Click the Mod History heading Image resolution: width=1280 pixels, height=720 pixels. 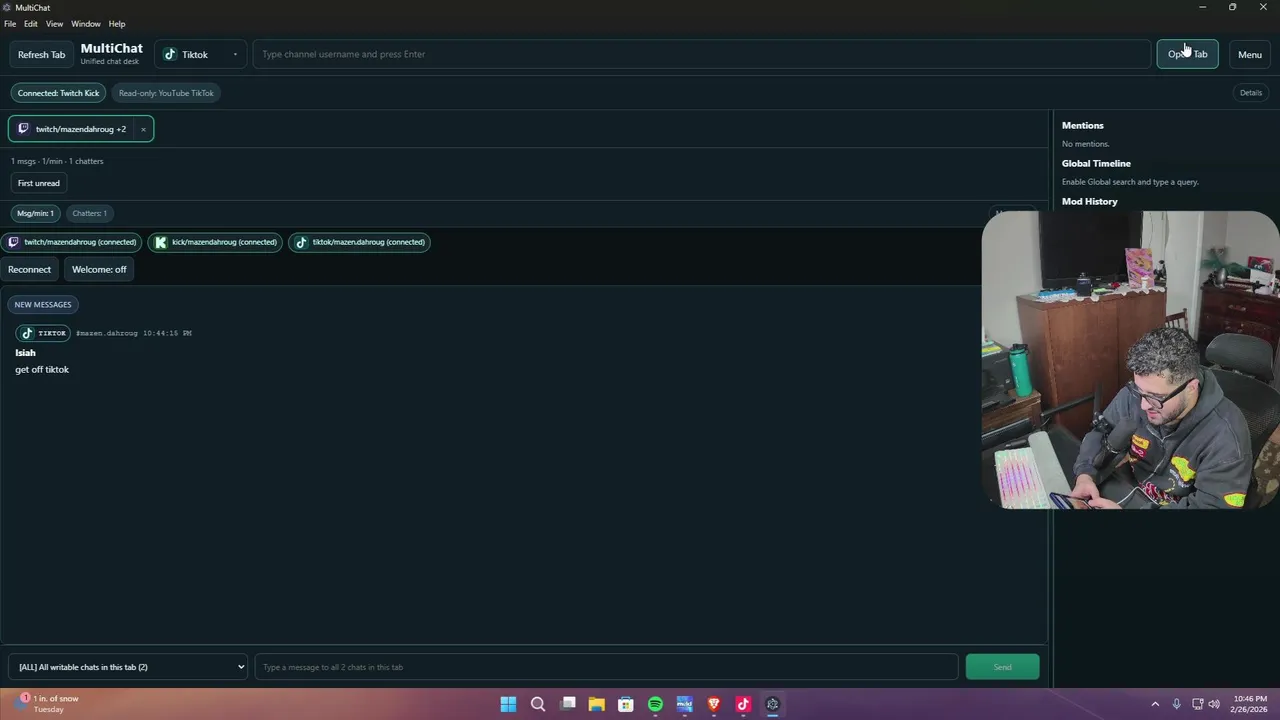pos(1089,201)
